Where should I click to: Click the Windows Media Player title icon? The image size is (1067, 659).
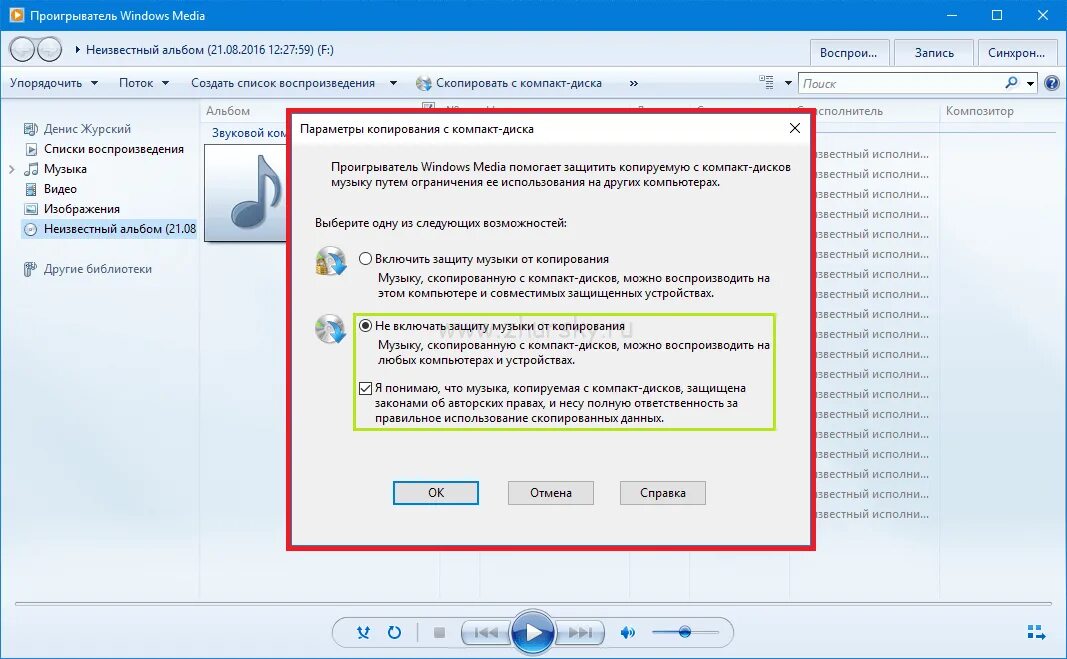click(x=16, y=15)
